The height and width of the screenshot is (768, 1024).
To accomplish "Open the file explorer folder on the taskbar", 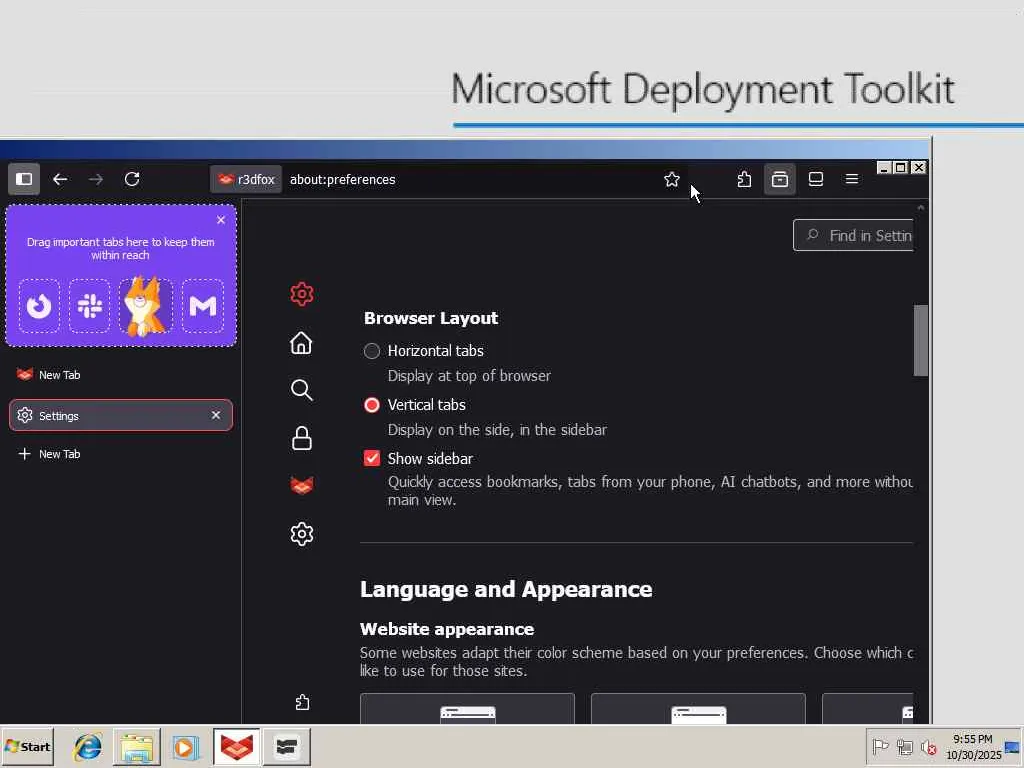I will tap(136, 747).
